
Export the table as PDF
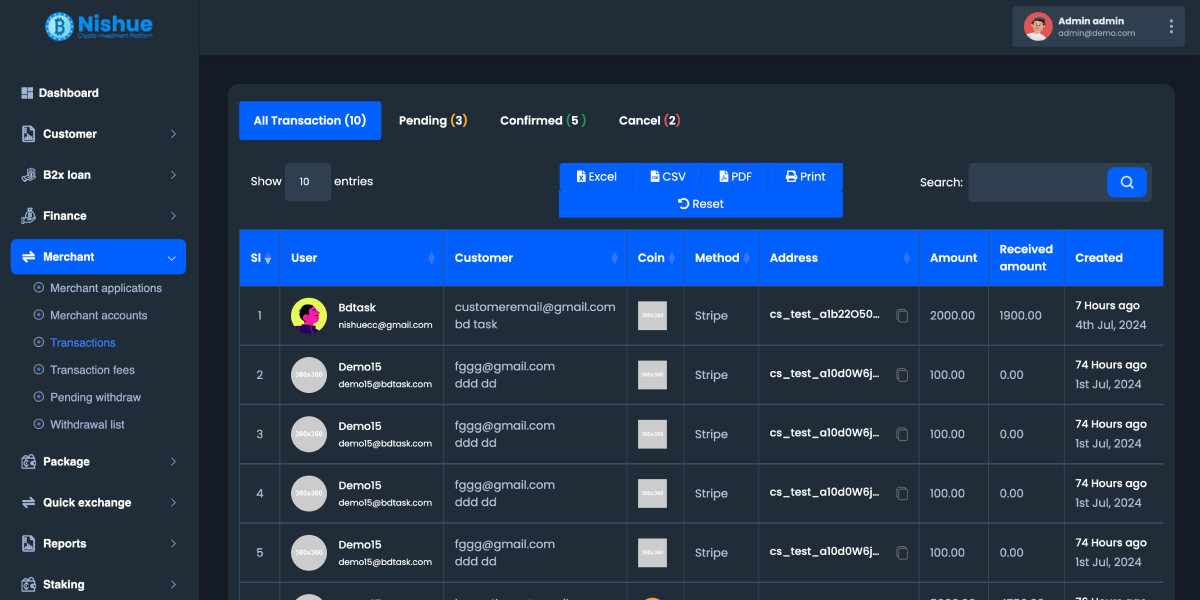(x=735, y=176)
